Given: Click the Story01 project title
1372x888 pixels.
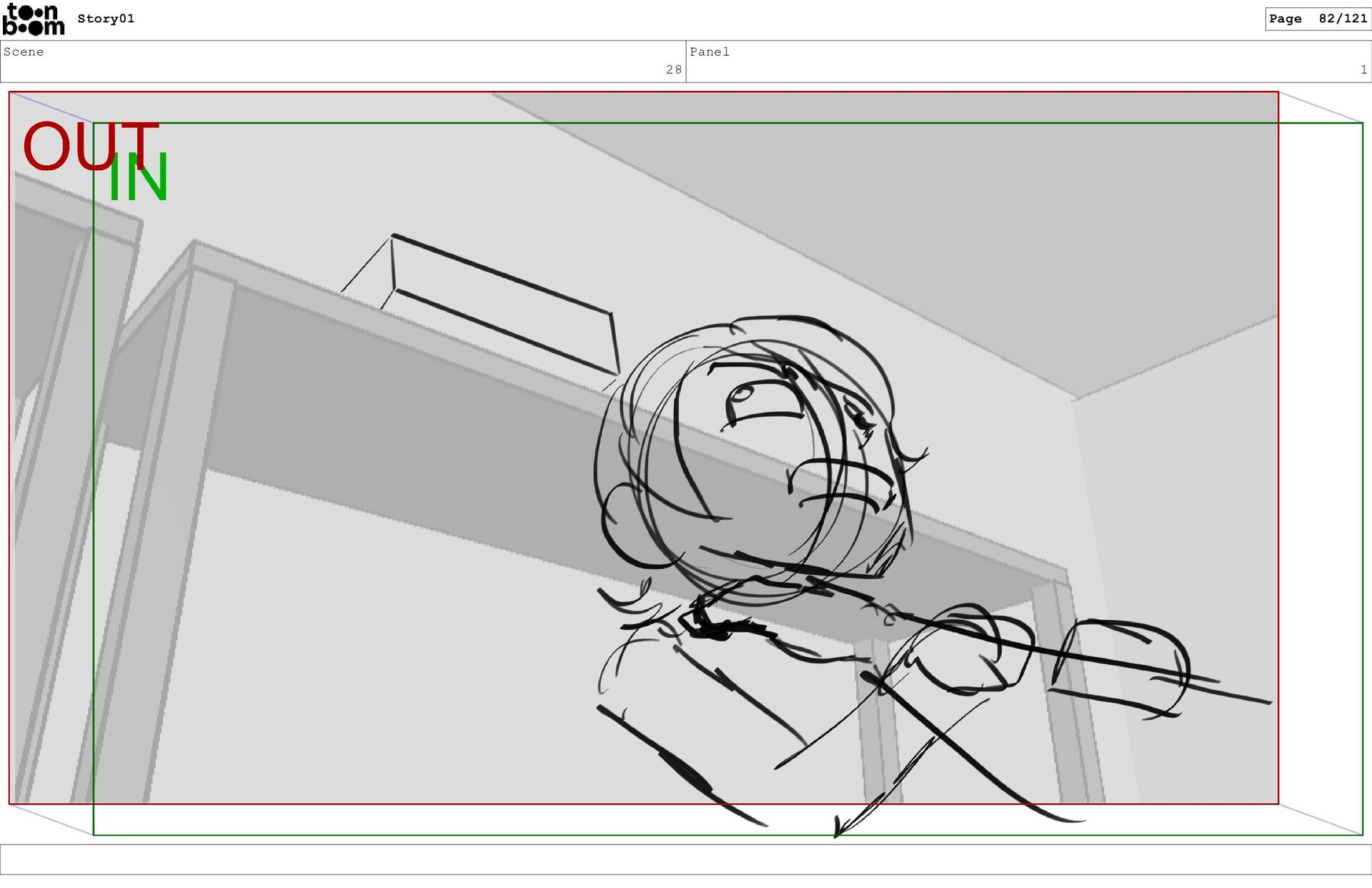Looking at the screenshot, I should [x=106, y=19].
